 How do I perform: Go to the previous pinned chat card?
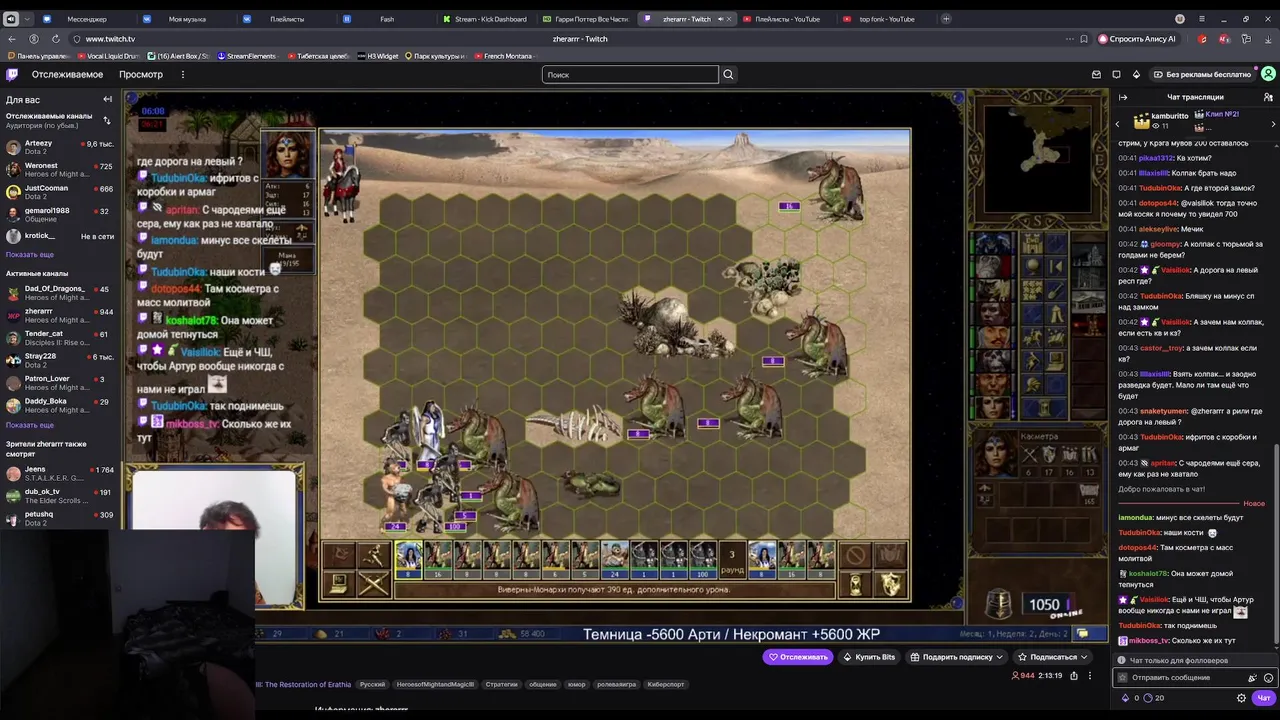point(1117,124)
